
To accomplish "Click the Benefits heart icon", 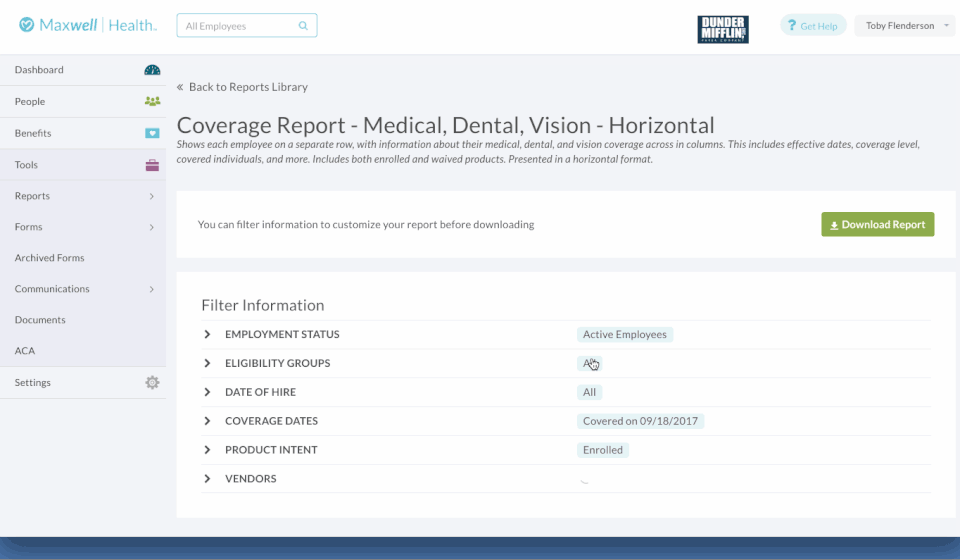I will pyautogui.click(x=152, y=133).
